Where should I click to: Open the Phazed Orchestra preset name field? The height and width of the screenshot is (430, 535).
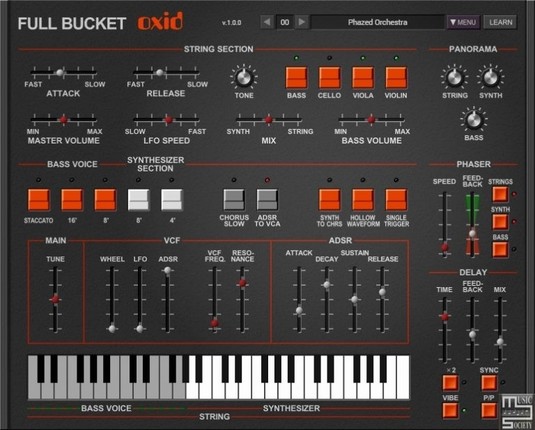[x=377, y=22]
